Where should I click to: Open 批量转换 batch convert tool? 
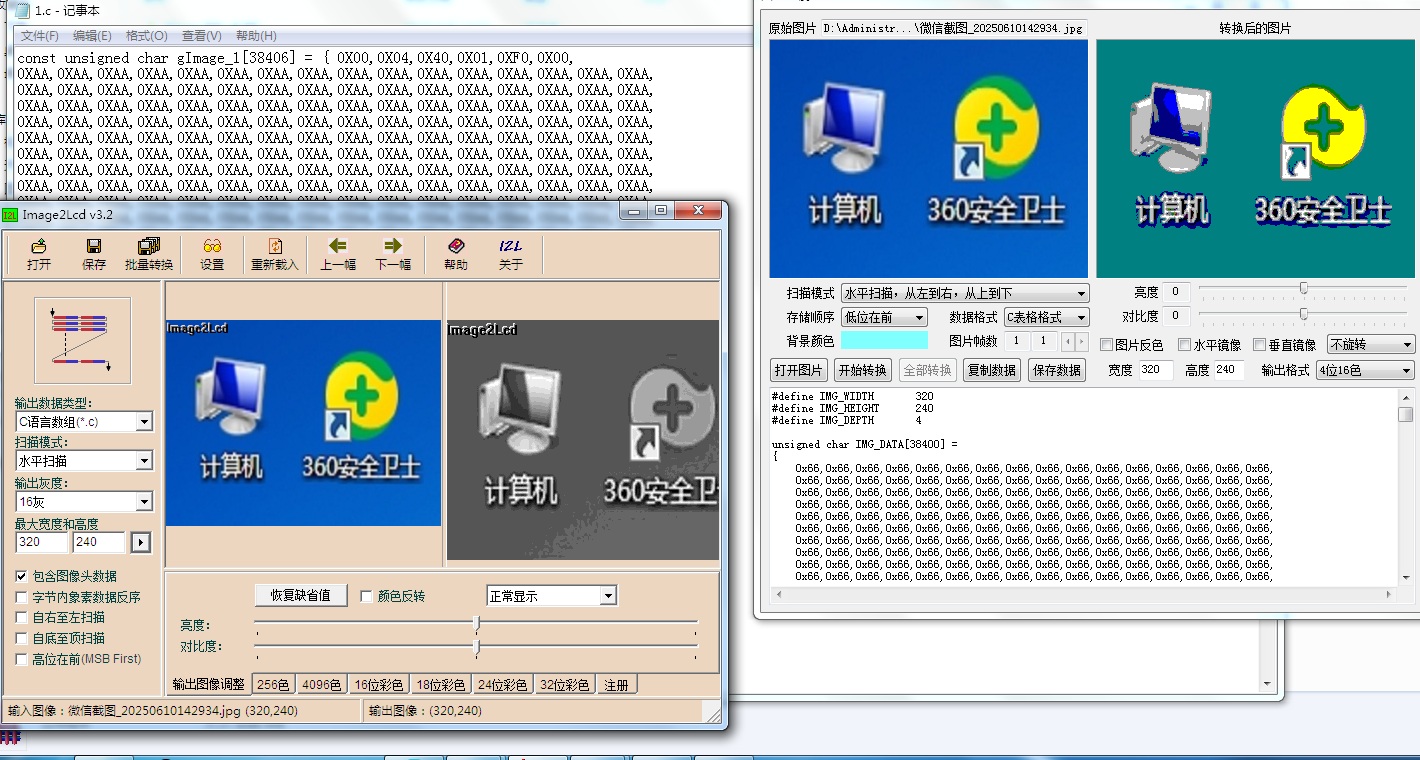[148, 245]
